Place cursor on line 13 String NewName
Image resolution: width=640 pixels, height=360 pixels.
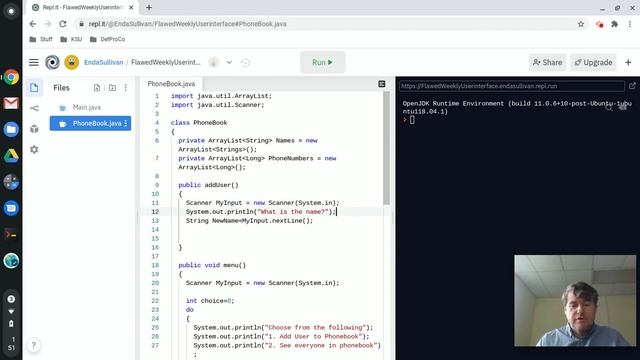249,221
